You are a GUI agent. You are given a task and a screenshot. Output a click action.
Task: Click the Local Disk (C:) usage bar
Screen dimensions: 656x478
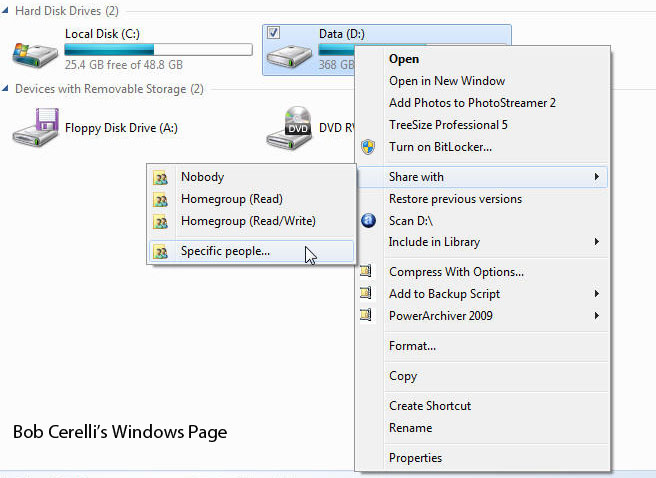[158, 50]
